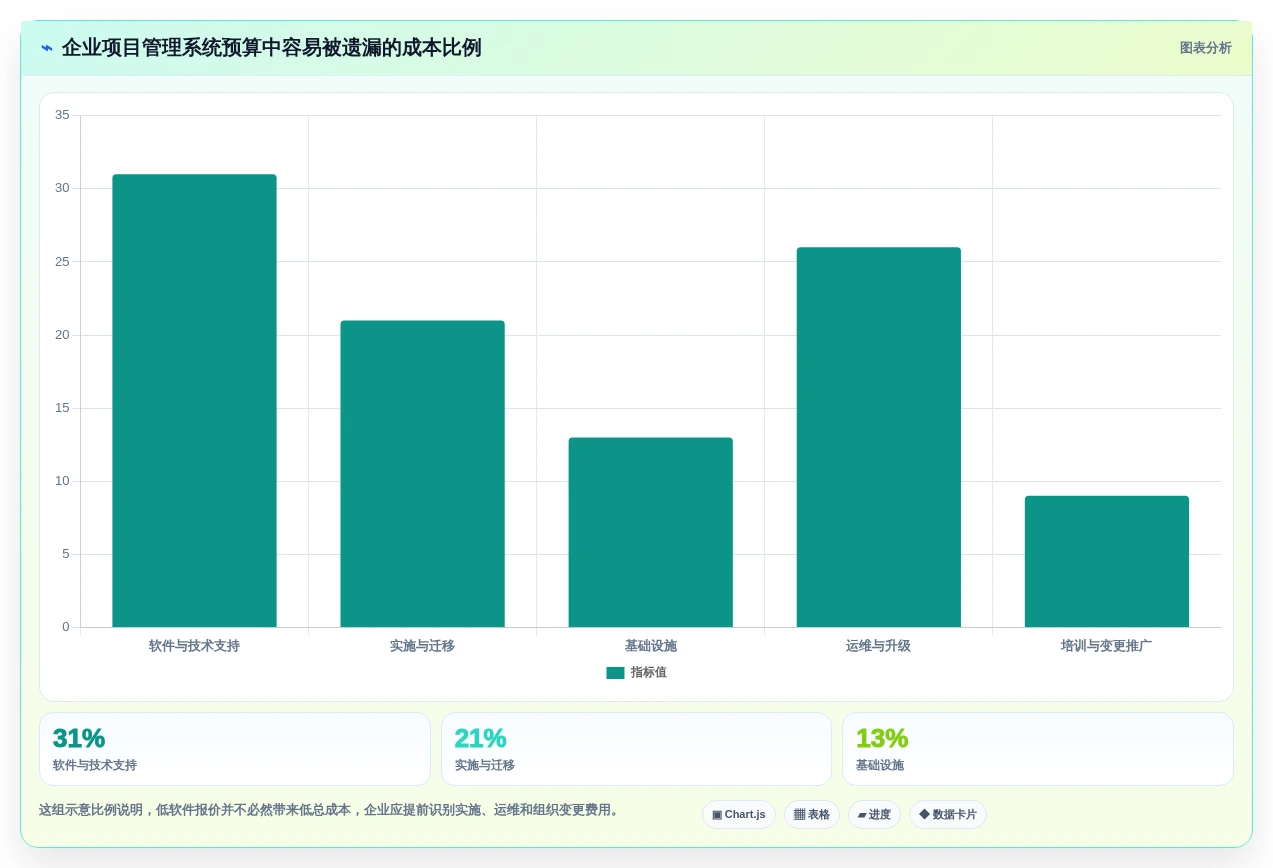Click the 基础设施 bar in chart
This screenshot has height=868, width=1273.
(650, 532)
